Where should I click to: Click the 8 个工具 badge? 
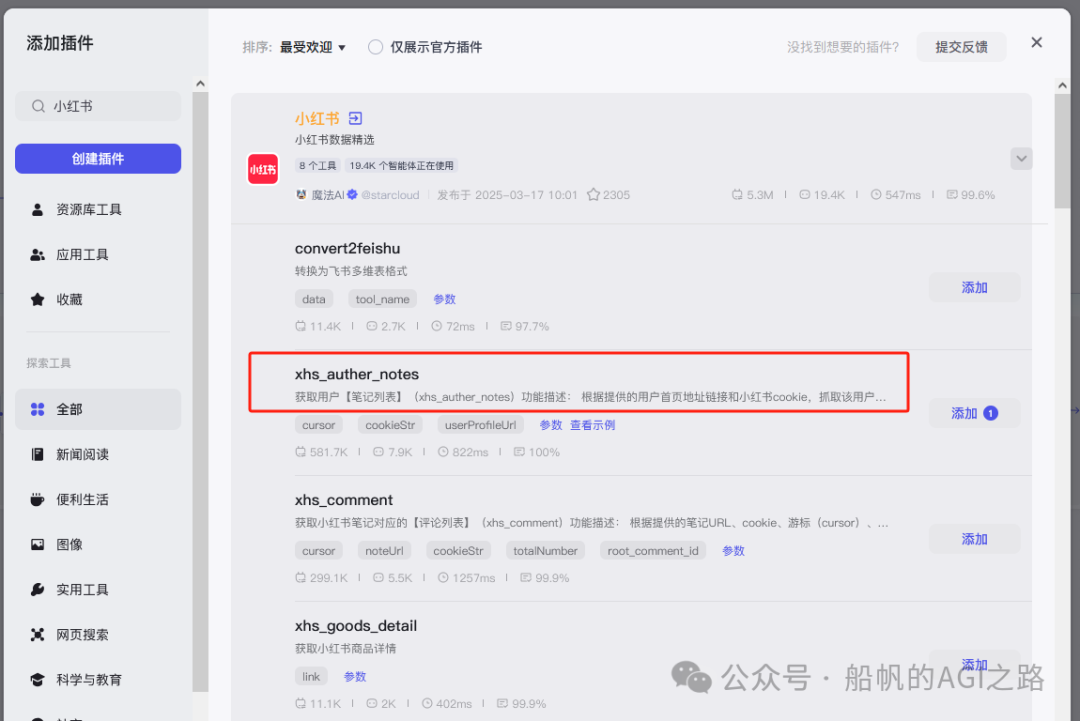(x=318, y=165)
